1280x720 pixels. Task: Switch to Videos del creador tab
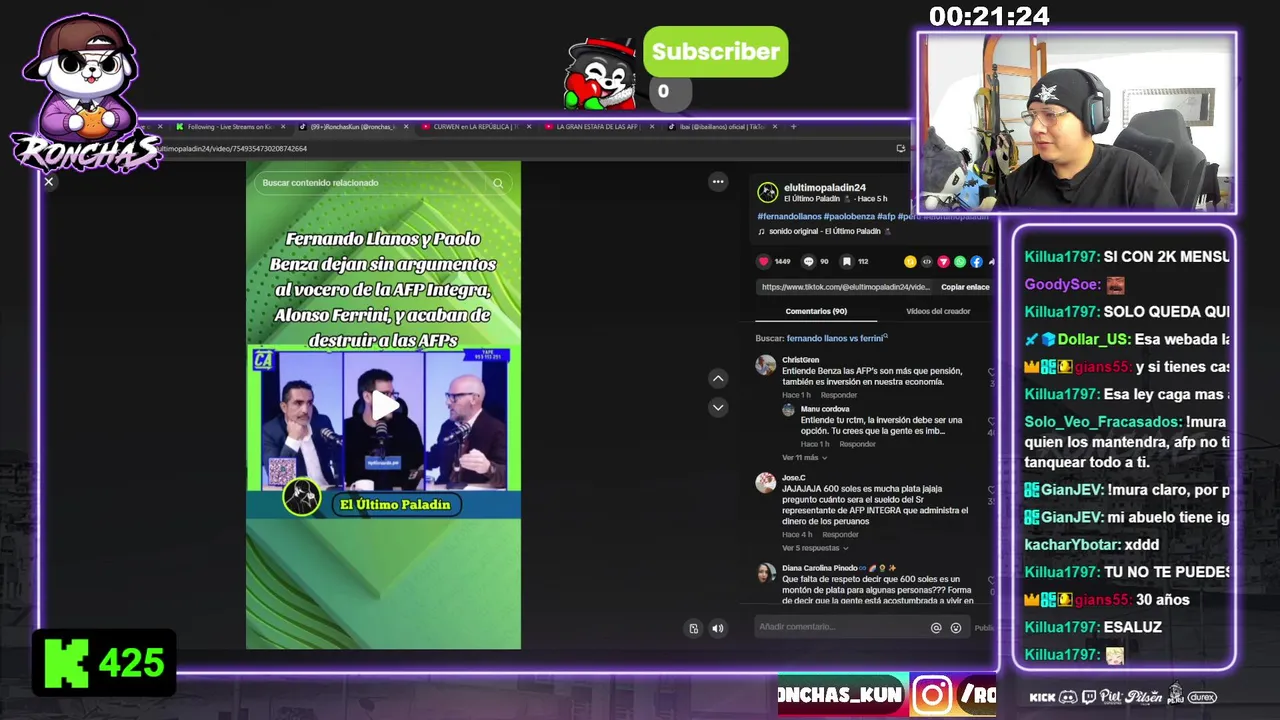938,311
